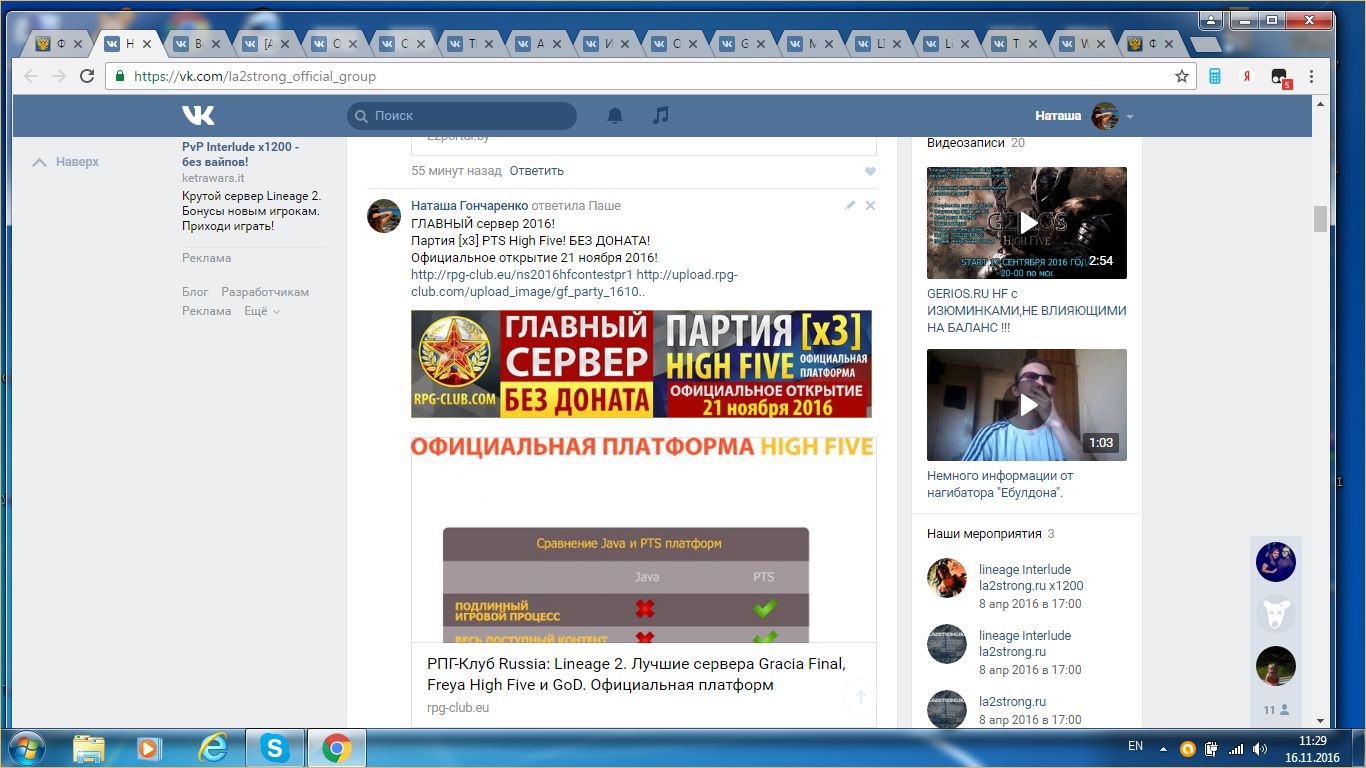Open Windows Explorer from the taskbar
This screenshot has width=1366, height=768.
(89, 748)
